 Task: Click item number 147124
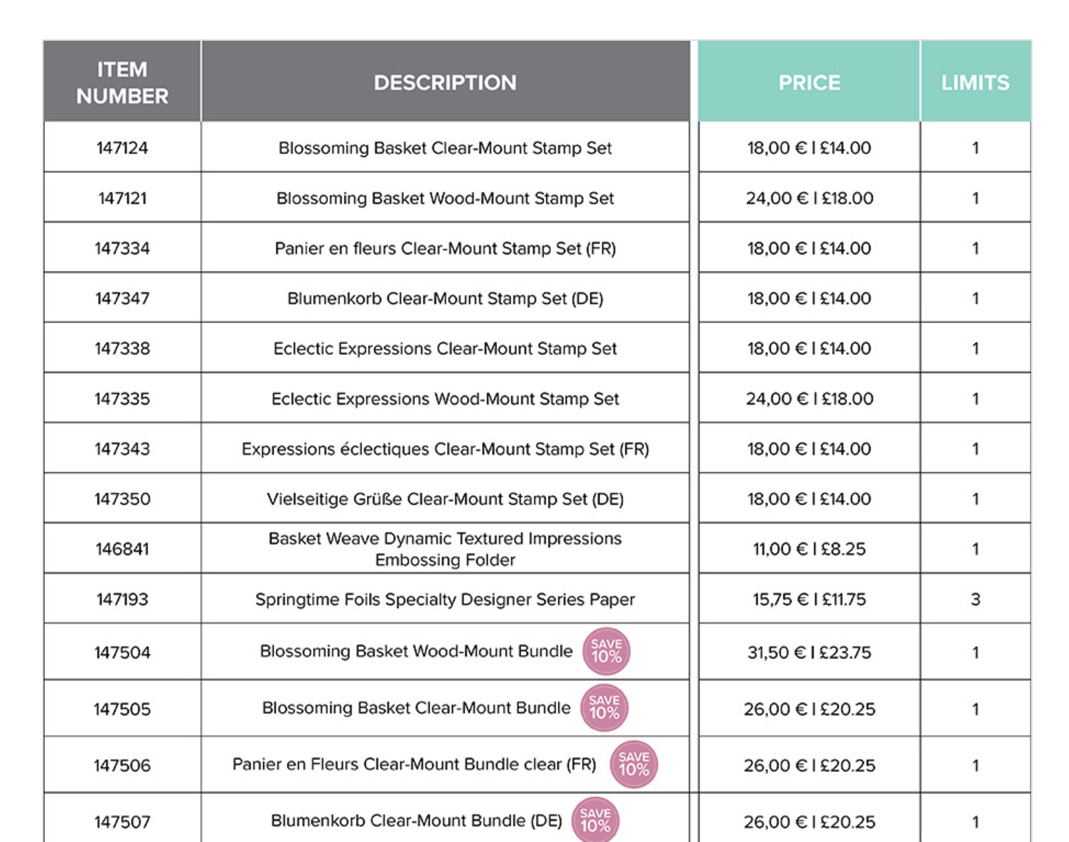coord(122,148)
